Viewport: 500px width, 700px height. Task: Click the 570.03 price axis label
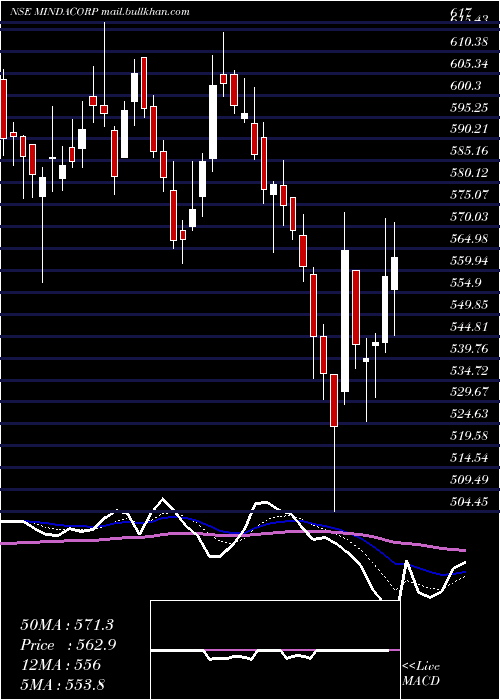tap(468, 217)
